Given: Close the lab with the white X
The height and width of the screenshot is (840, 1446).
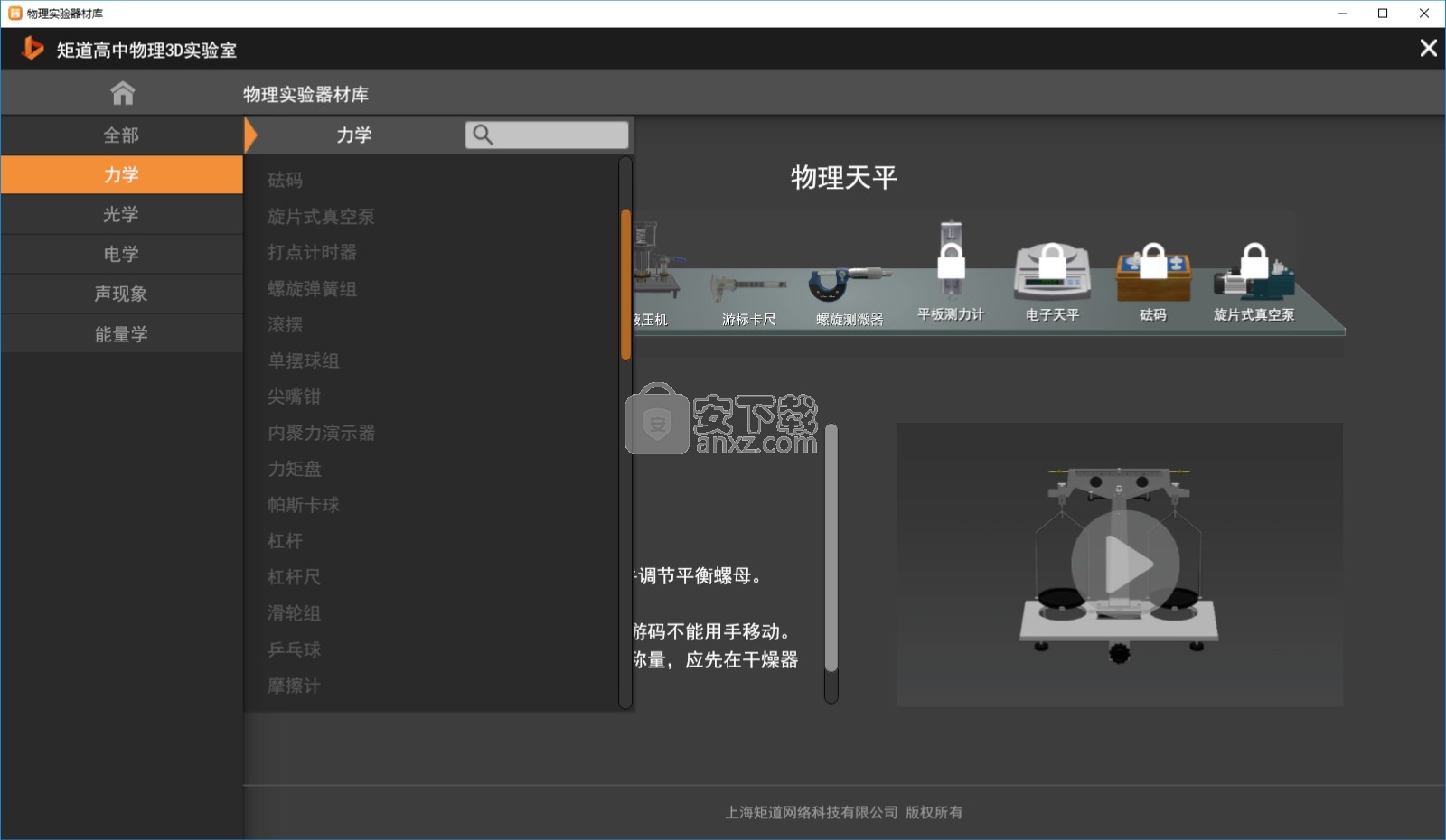Looking at the screenshot, I should [x=1428, y=48].
